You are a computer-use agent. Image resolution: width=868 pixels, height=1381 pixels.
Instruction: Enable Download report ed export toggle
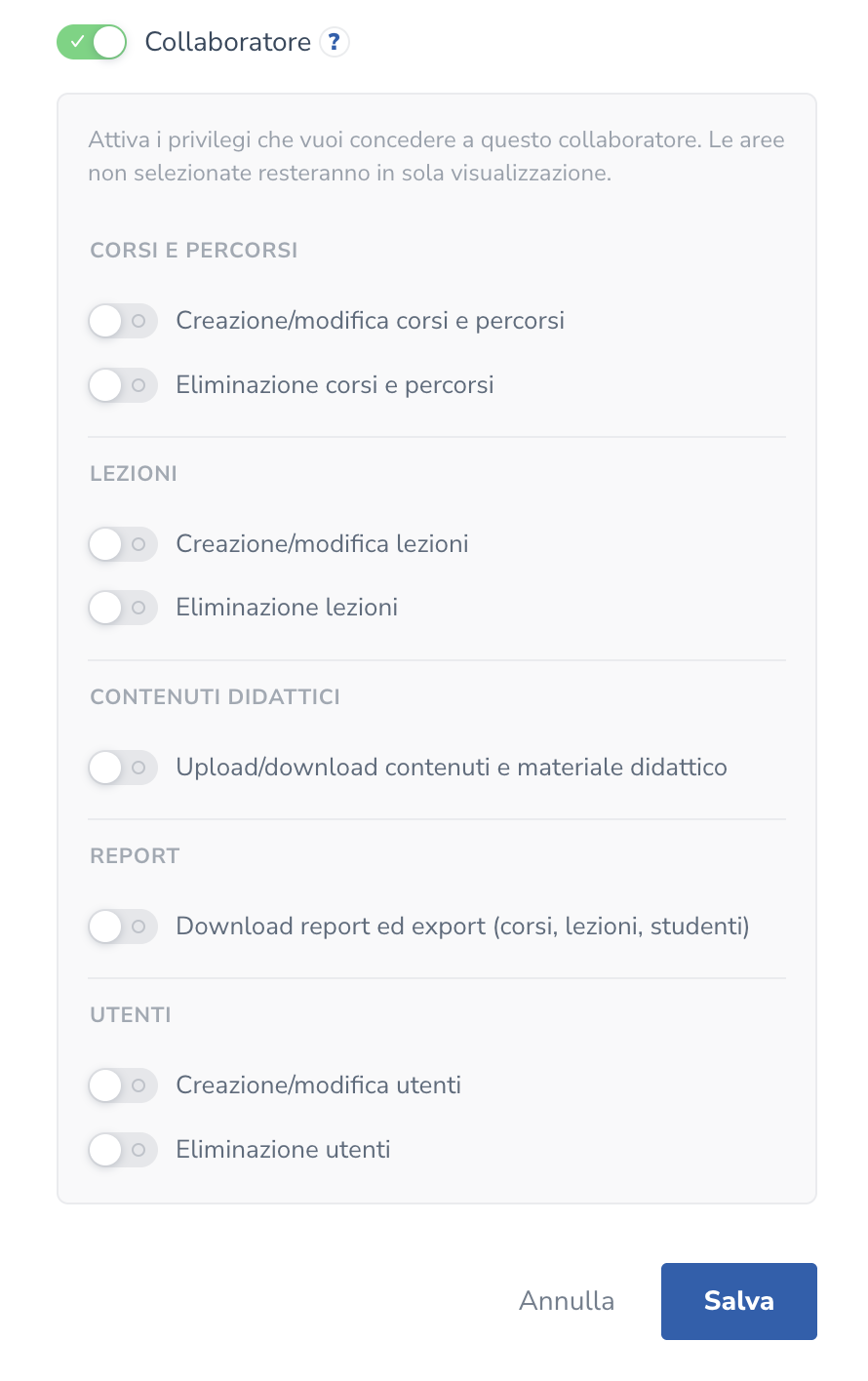click(x=123, y=927)
